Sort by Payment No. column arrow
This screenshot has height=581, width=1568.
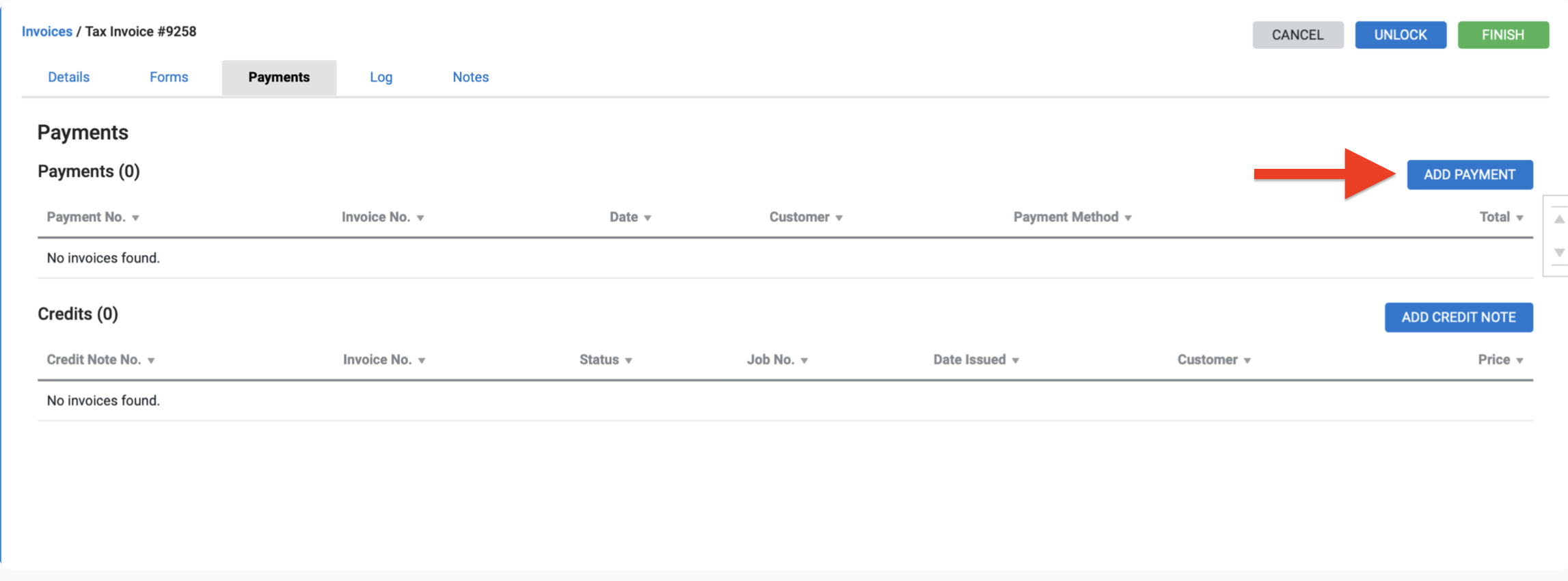(135, 218)
